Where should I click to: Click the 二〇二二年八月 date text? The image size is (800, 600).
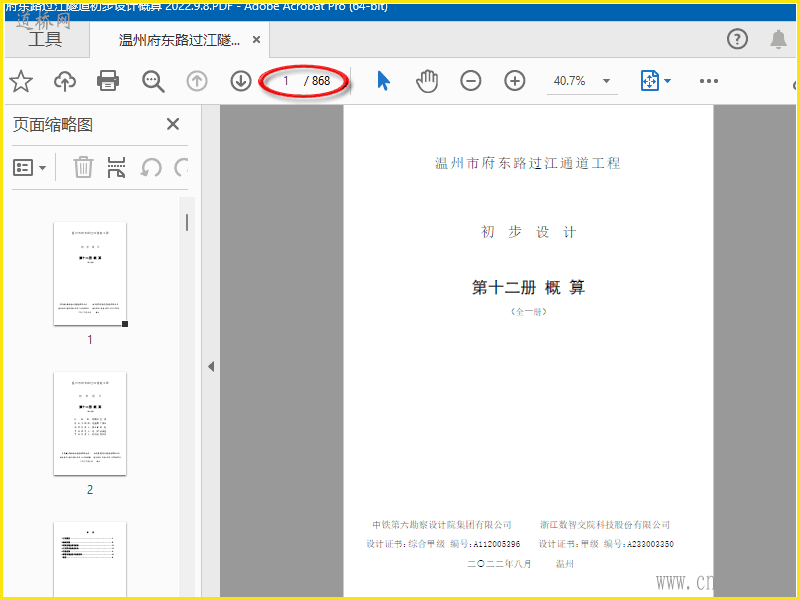(499, 564)
